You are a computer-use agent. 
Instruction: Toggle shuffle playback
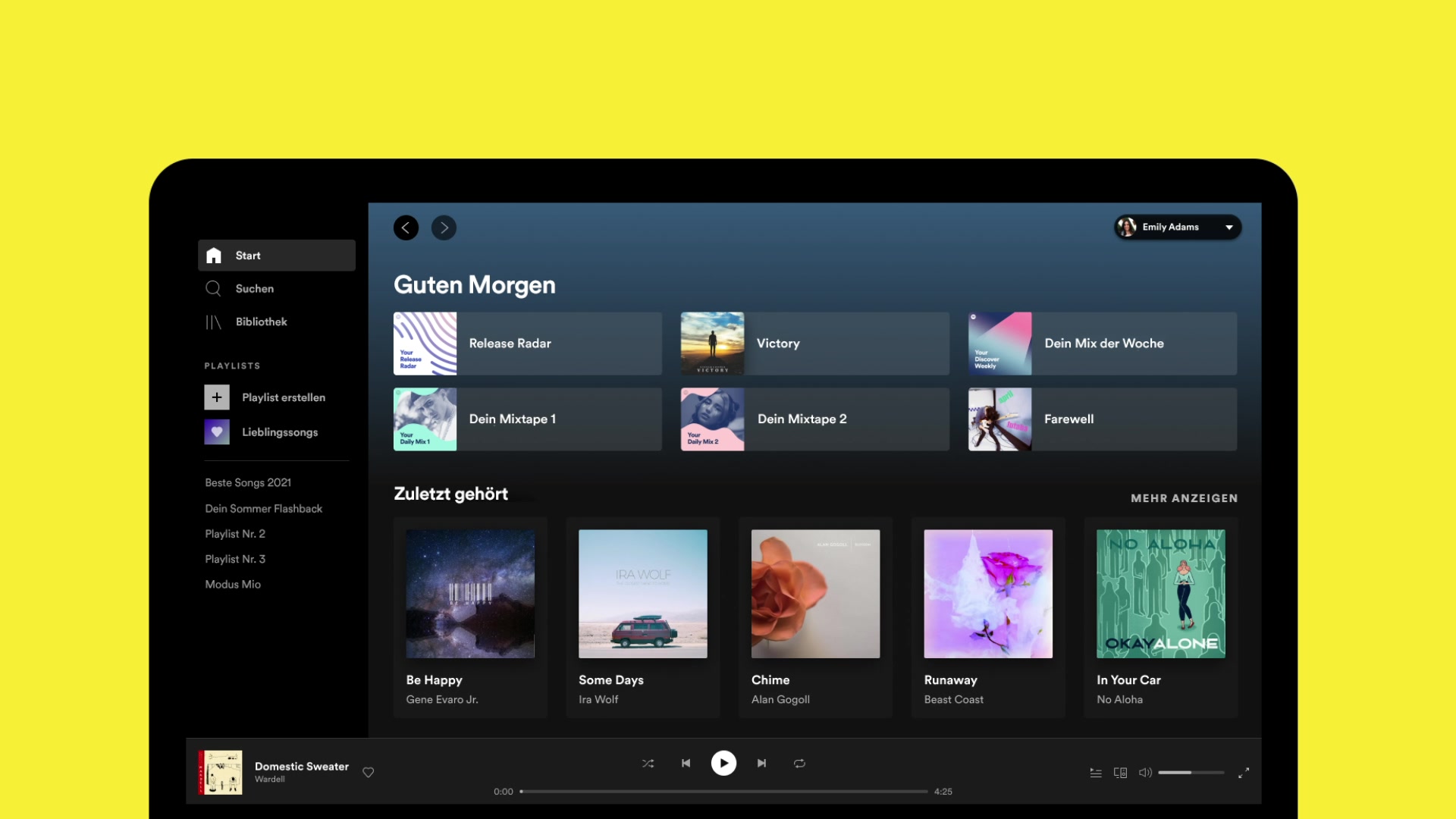pyautogui.click(x=648, y=764)
